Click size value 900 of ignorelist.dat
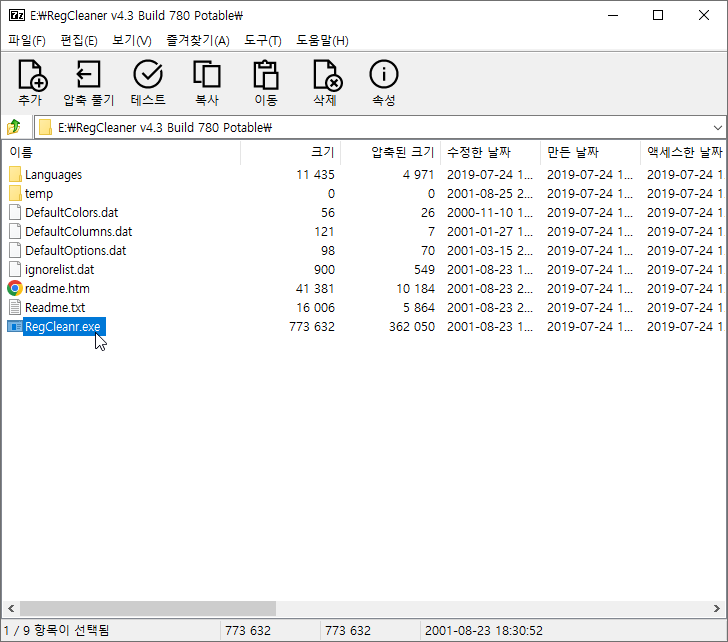728x642 pixels. [x=324, y=270]
